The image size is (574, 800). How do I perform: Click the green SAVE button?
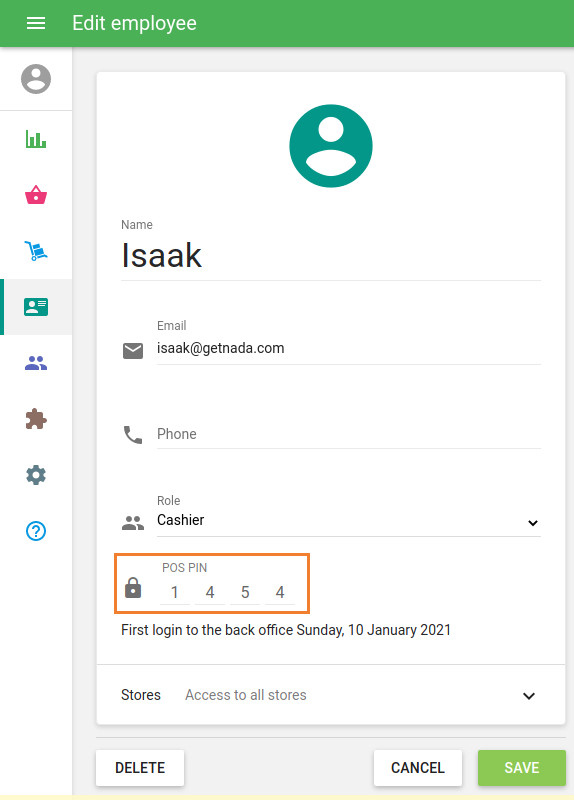(521, 768)
